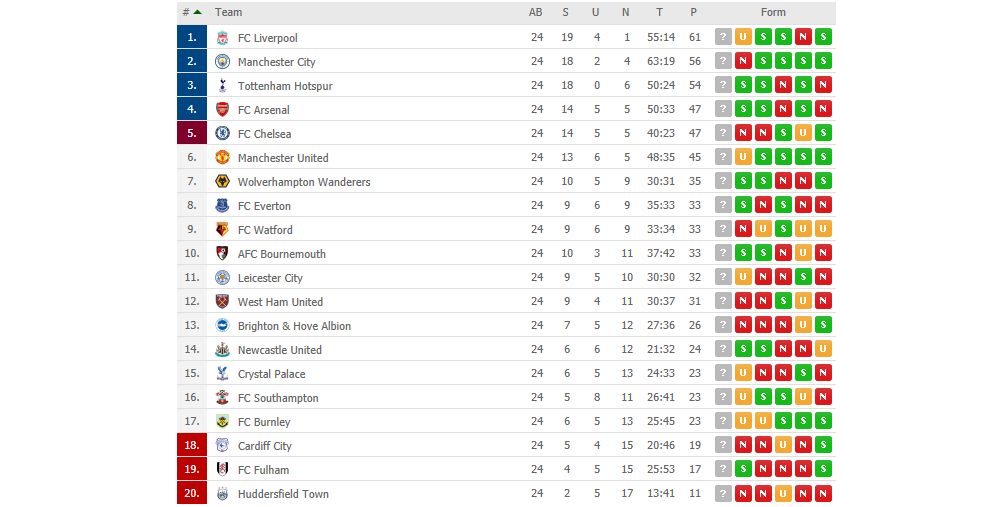The height and width of the screenshot is (507, 1002).
Task: Sort the table by P points column
Action: coord(693,12)
